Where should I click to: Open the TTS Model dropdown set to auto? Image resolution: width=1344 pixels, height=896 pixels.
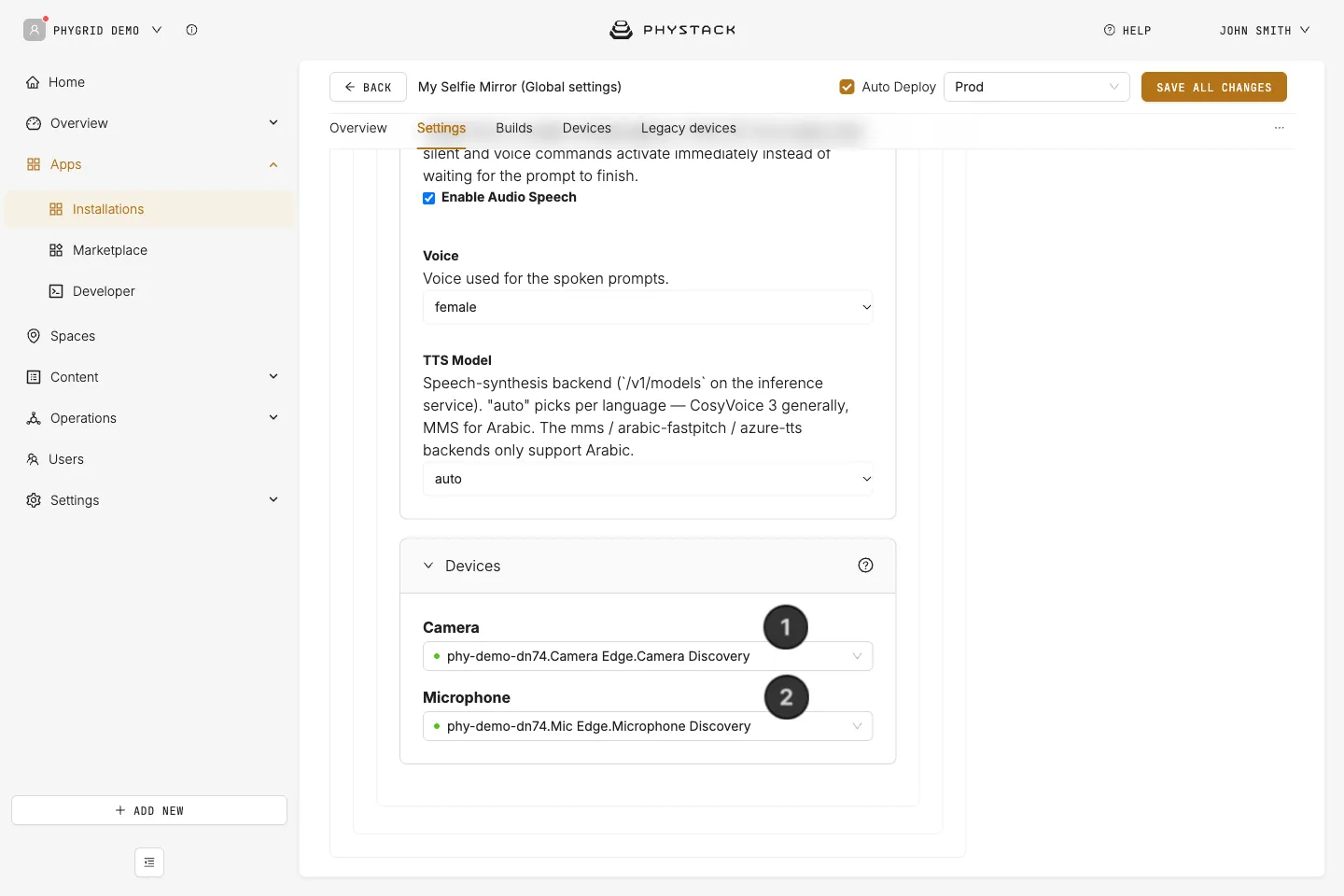pos(648,479)
